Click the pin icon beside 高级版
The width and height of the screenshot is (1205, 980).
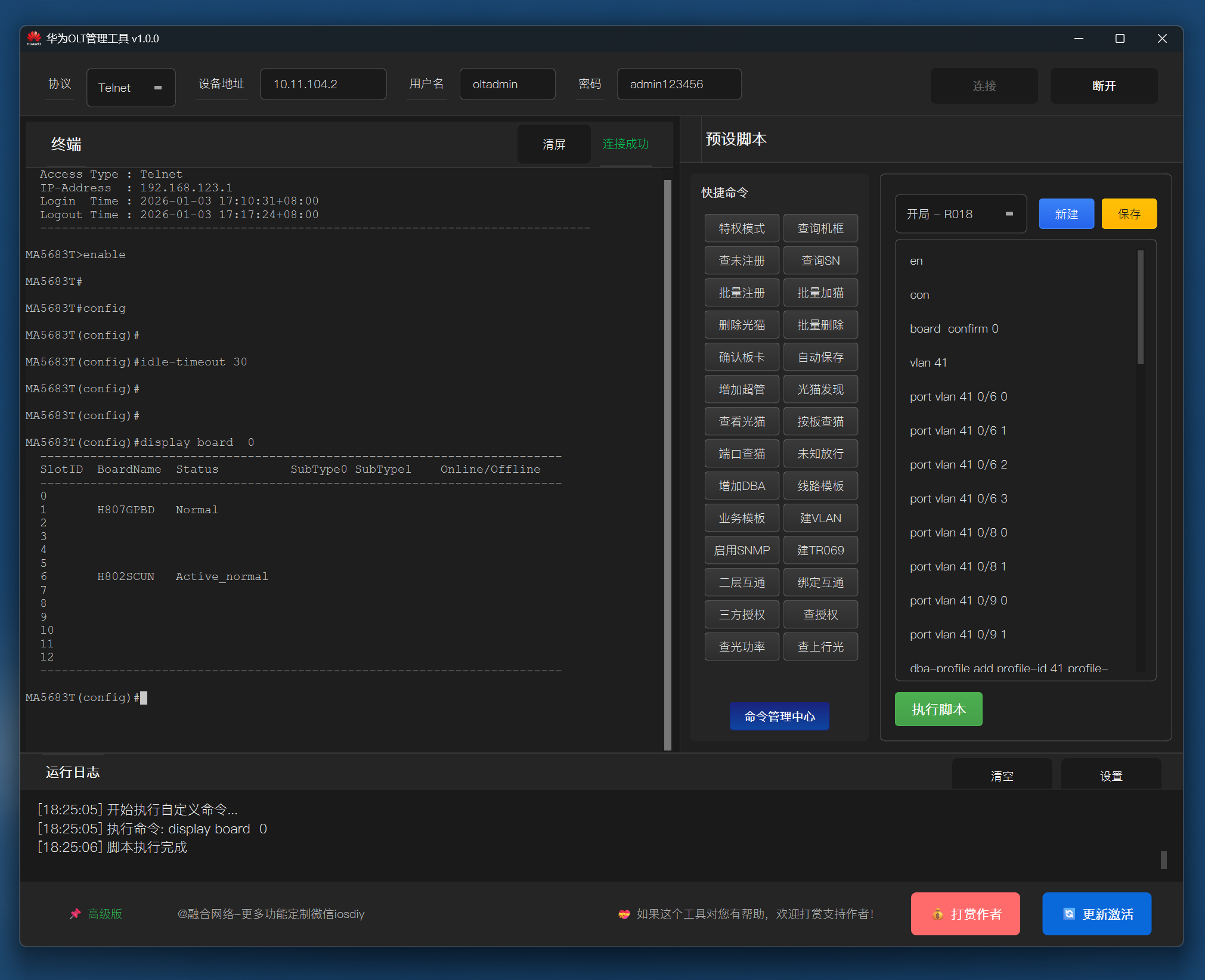(x=75, y=913)
